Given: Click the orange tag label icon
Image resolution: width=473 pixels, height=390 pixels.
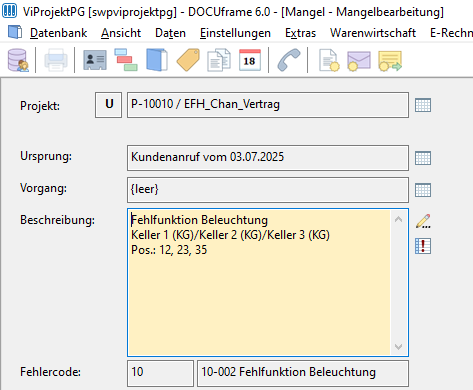Looking at the screenshot, I should [188, 60].
